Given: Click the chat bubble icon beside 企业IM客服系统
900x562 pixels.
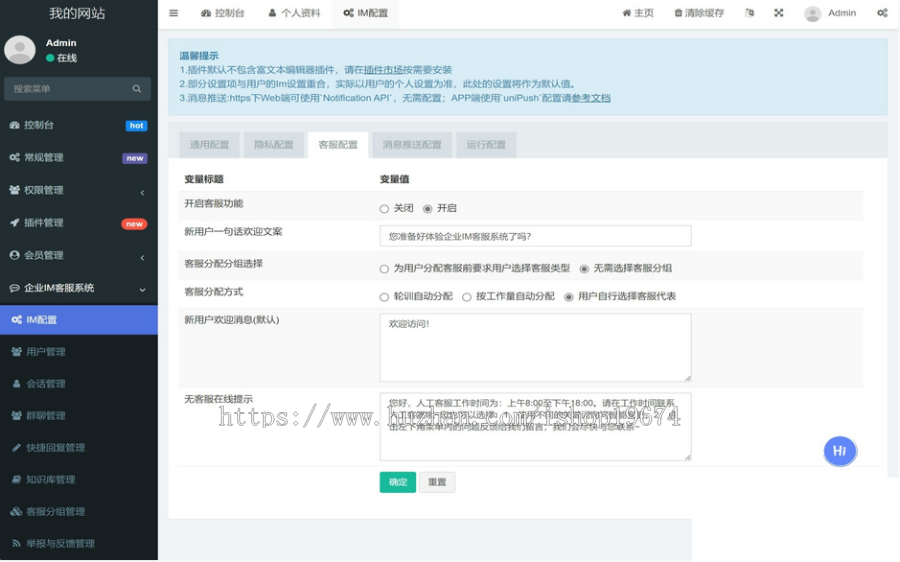Looking at the screenshot, I should click(x=14, y=288).
